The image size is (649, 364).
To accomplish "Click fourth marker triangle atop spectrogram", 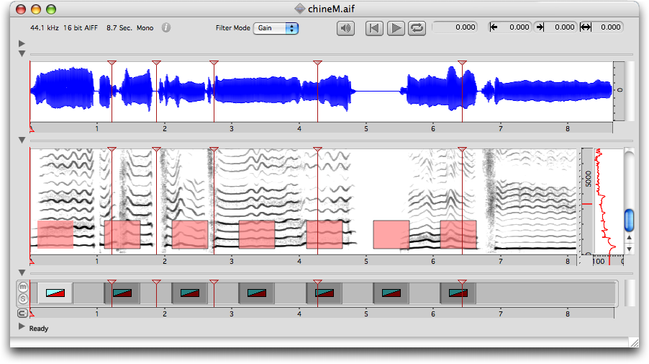I will point(317,149).
